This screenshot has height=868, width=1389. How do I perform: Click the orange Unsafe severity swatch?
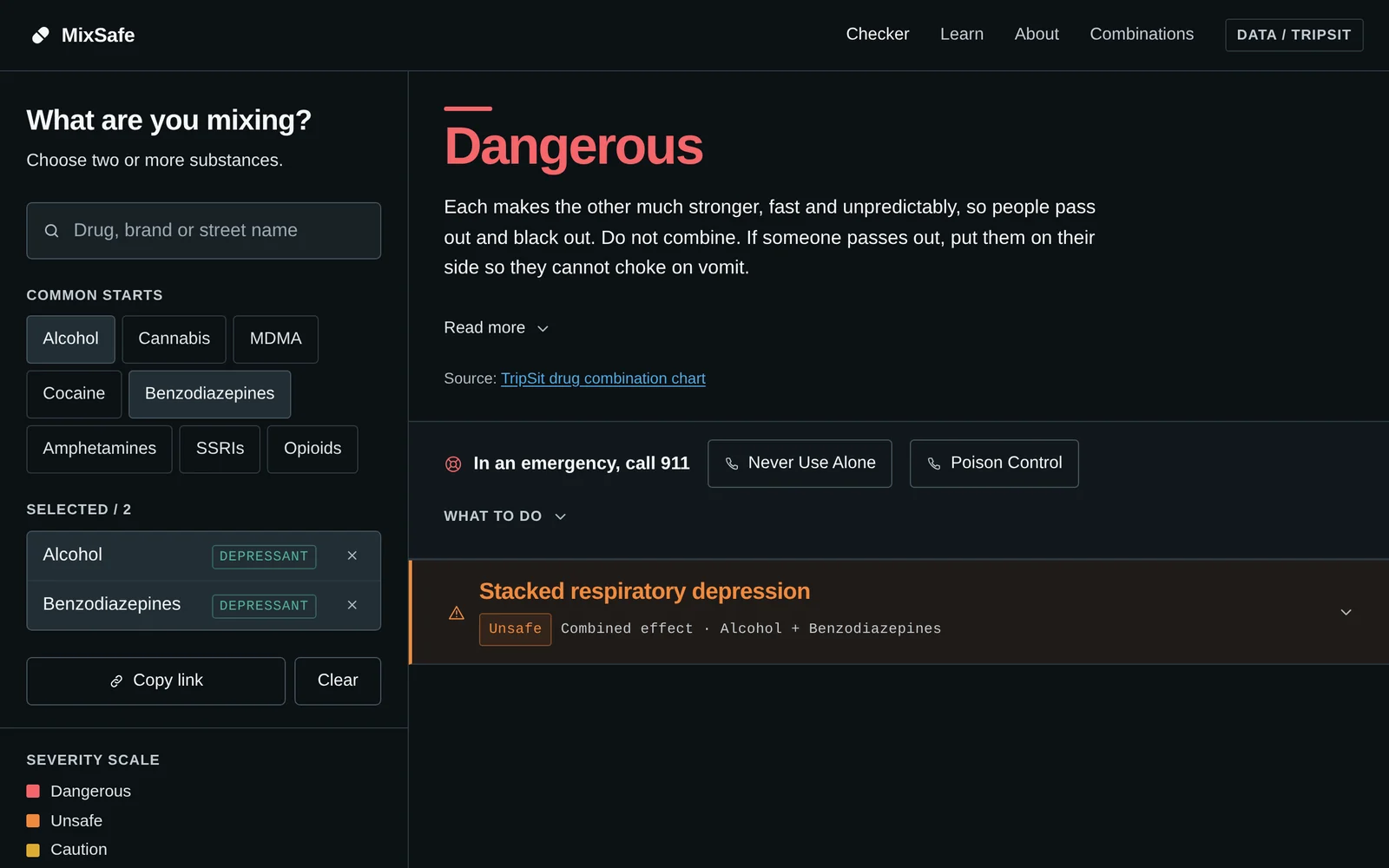[33, 820]
